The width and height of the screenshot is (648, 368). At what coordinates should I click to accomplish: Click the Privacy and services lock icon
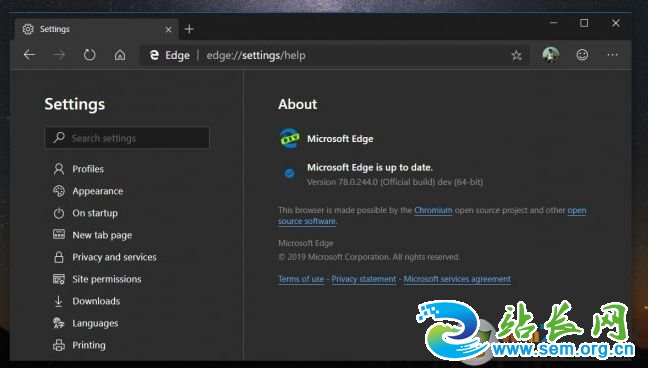(x=59, y=257)
